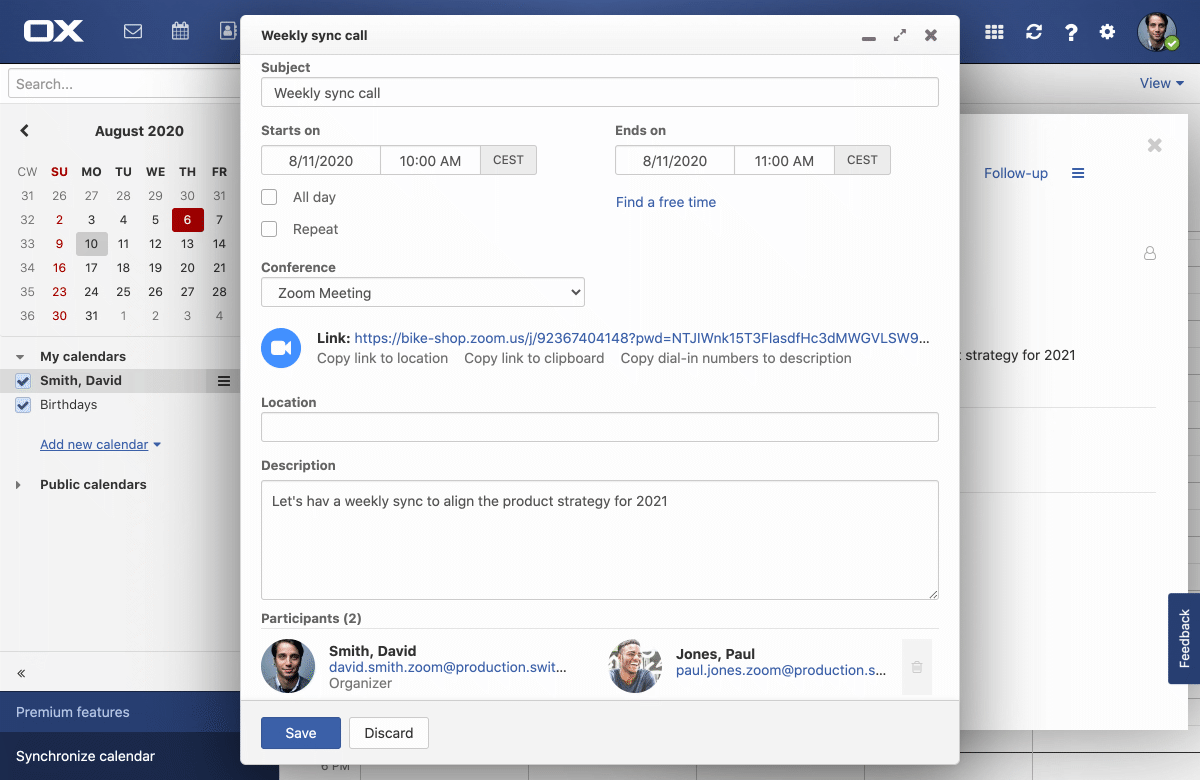Open settings gear icon
Viewport: 1200px width, 780px height.
tap(1107, 32)
